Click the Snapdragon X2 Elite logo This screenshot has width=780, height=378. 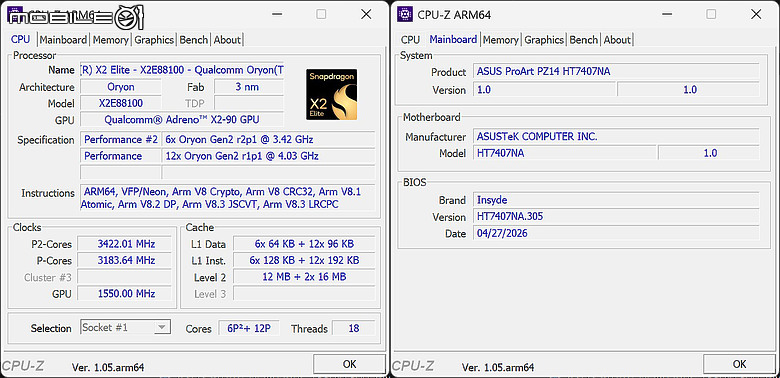tap(331, 94)
